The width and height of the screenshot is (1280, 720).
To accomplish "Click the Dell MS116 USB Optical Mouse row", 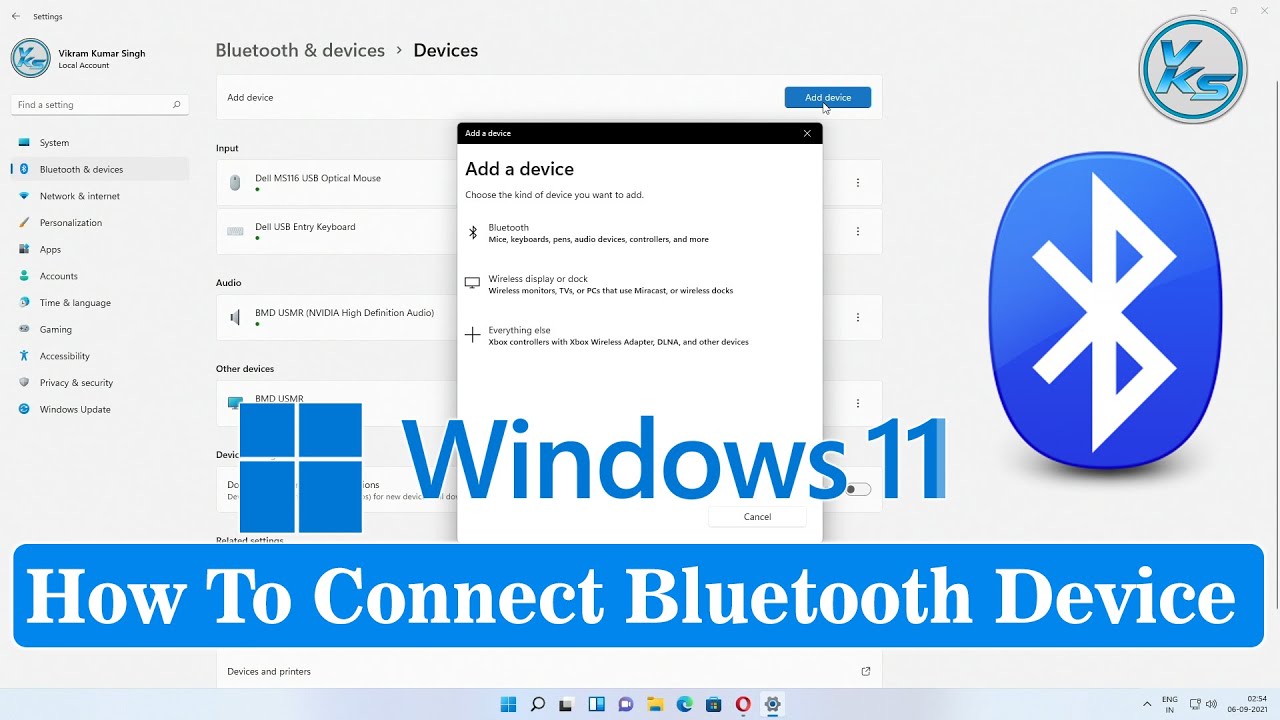I will click(x=549, y=183).
